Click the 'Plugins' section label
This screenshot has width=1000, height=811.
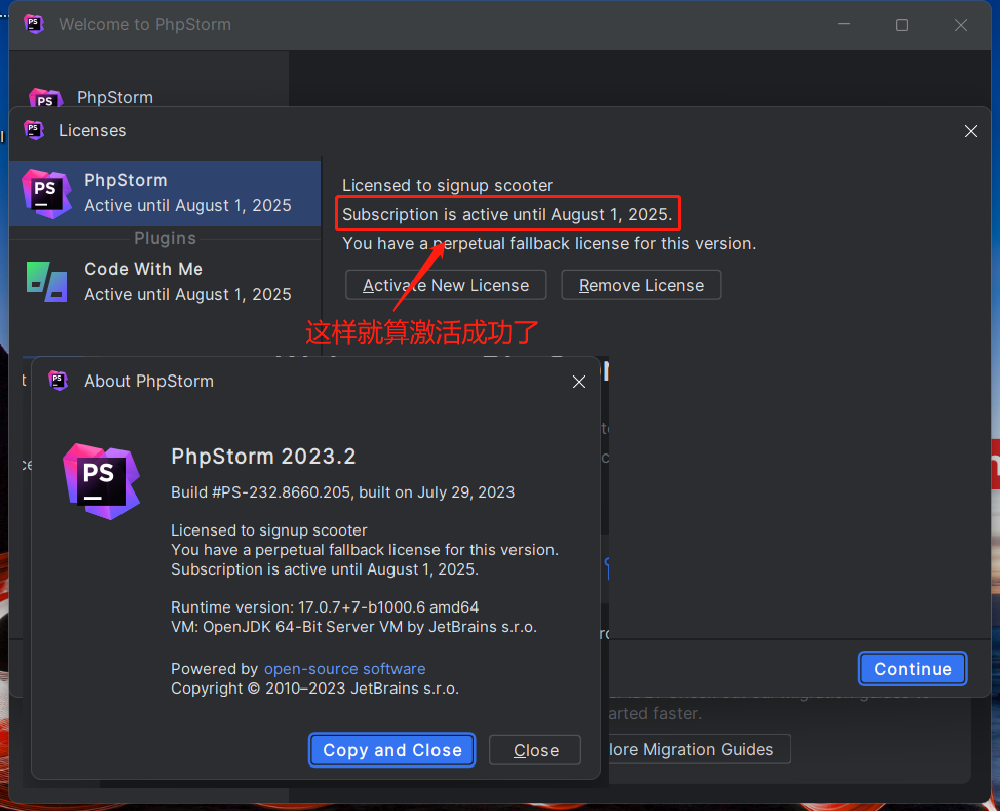pyautogui.click(x=165, y=238)
